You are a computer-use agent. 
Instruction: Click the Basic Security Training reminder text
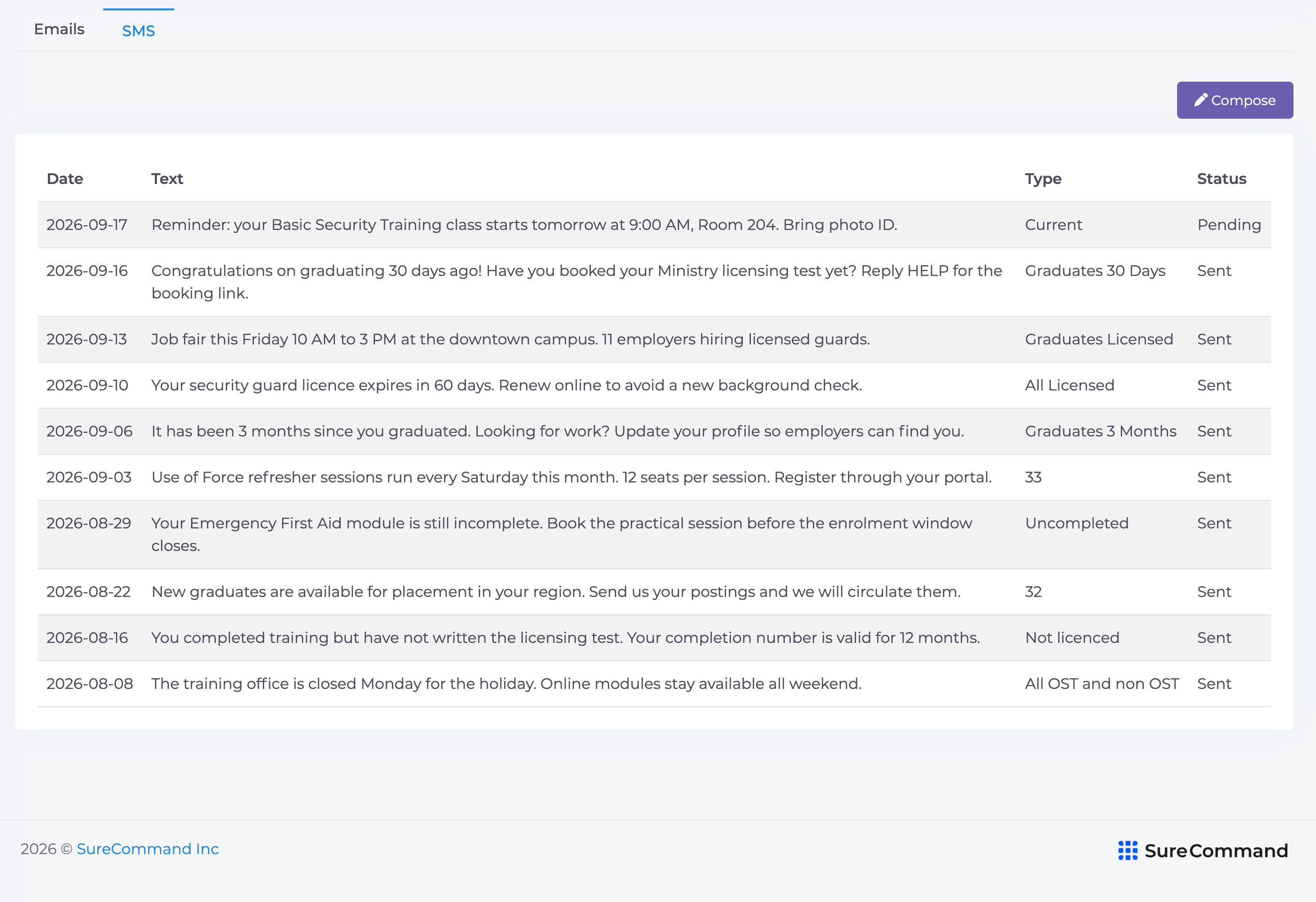point(524,225)
